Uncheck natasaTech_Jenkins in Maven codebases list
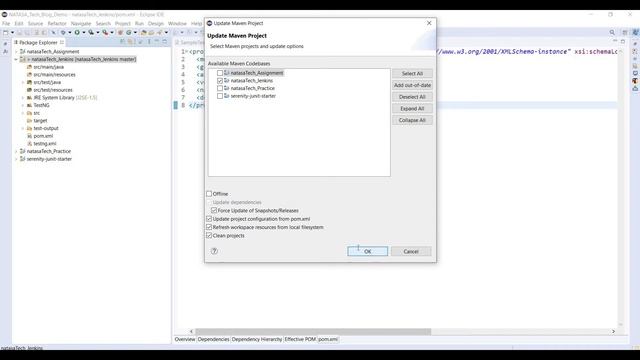This screenshot has width=640, height=360. pos(220,81)
